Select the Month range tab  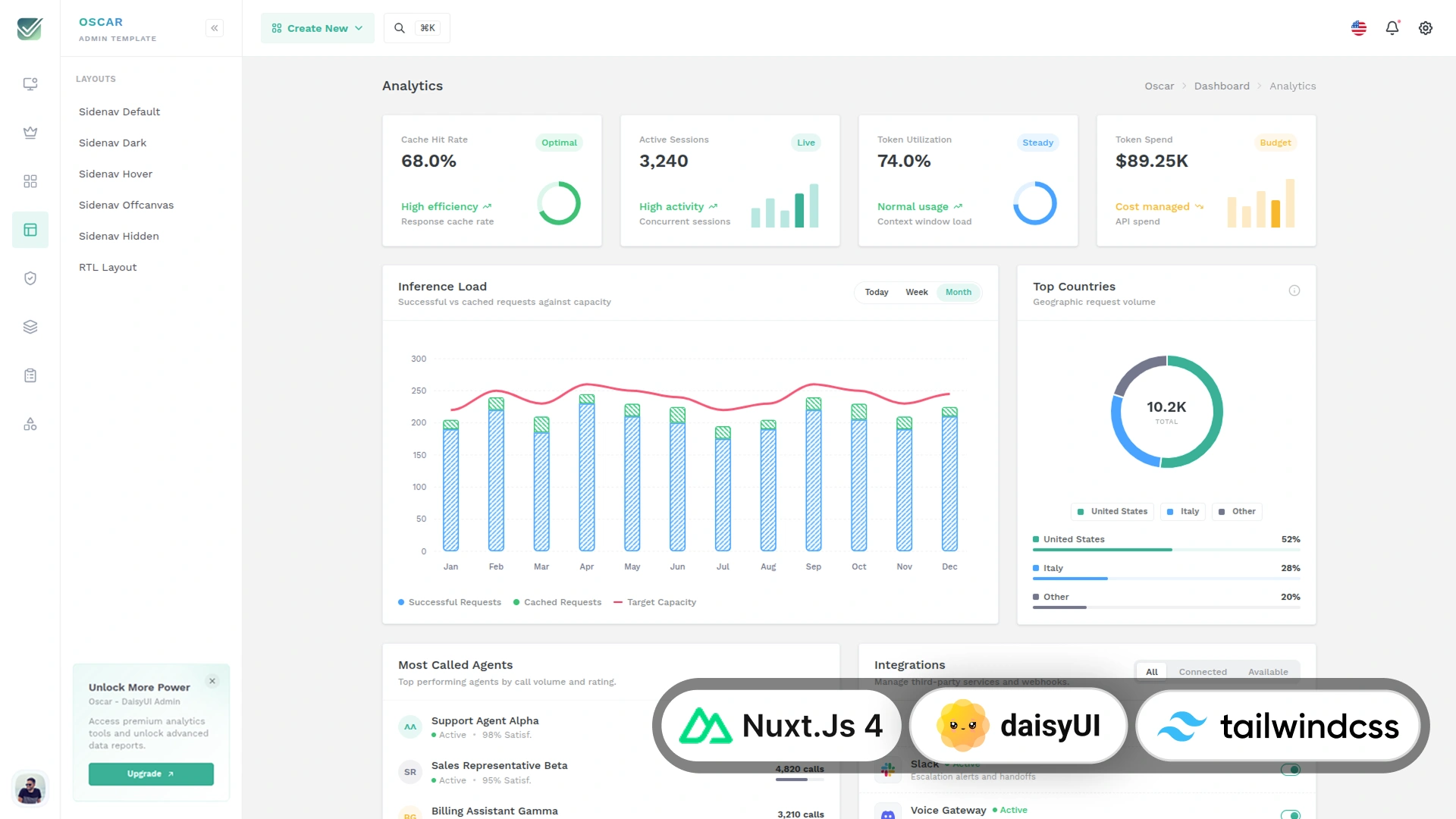point(959,292)
